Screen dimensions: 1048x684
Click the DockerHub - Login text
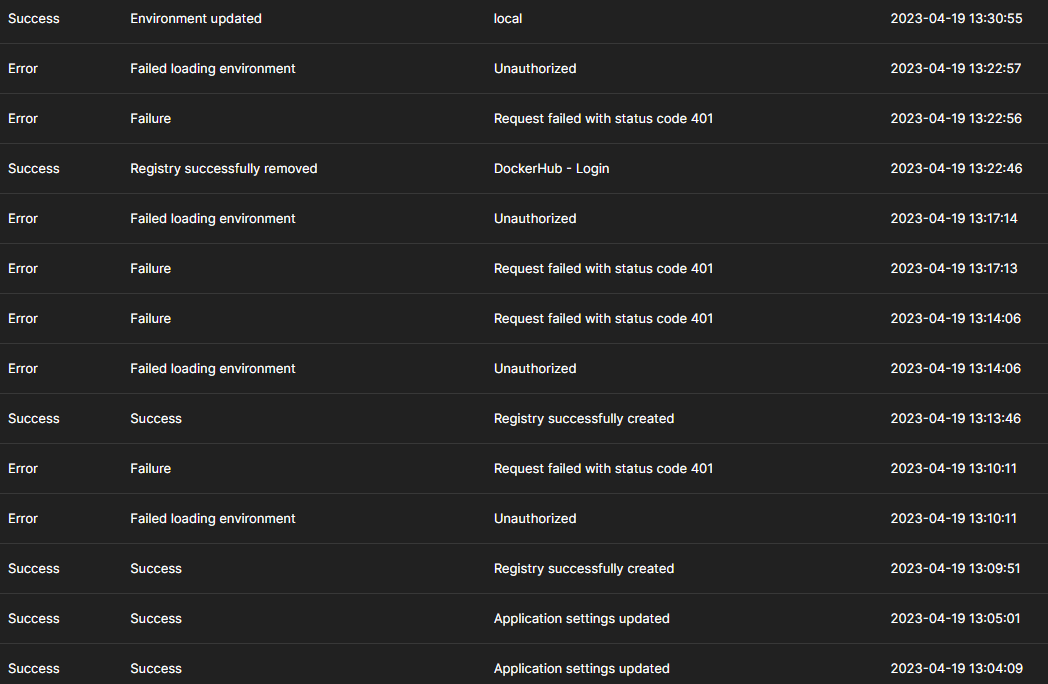coord(551,168)
